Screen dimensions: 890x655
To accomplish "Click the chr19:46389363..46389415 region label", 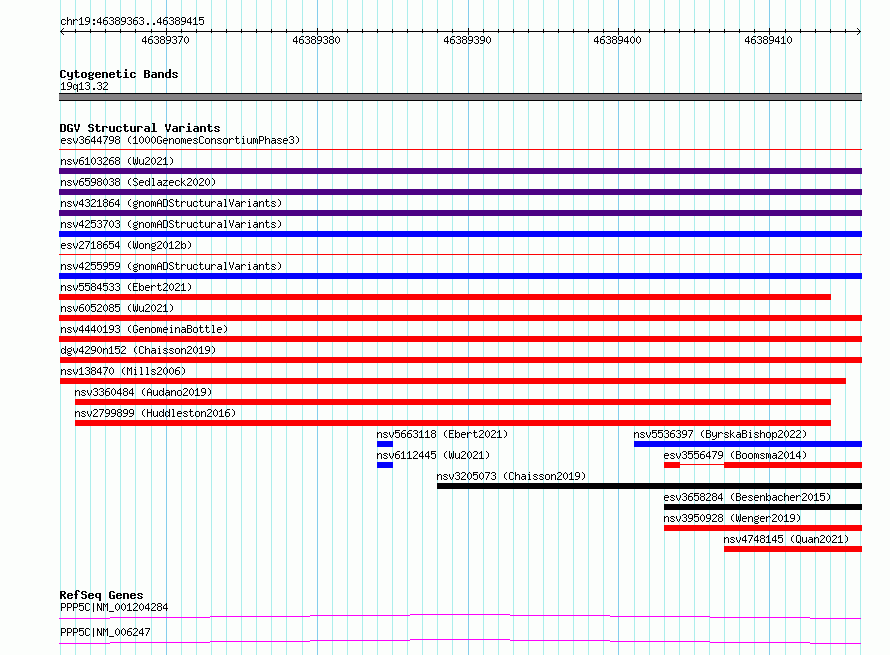I will [132, 21].
